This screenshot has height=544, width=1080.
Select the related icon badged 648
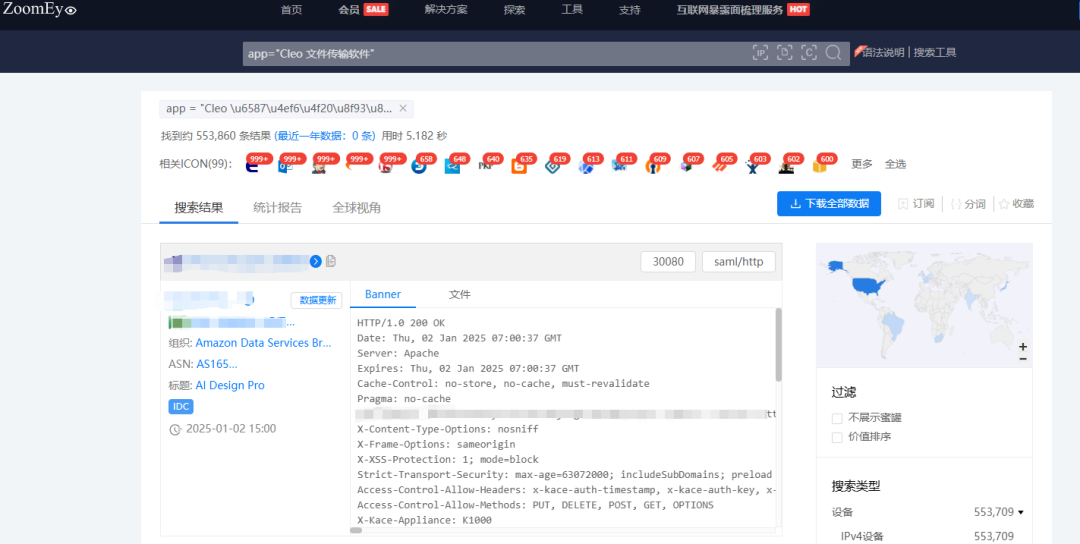pos(452,167)
